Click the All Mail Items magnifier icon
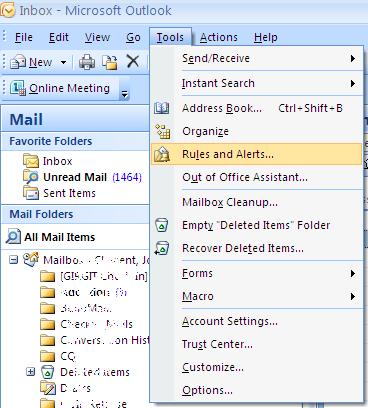The image size is (368, 408). [x=14, y=236]
